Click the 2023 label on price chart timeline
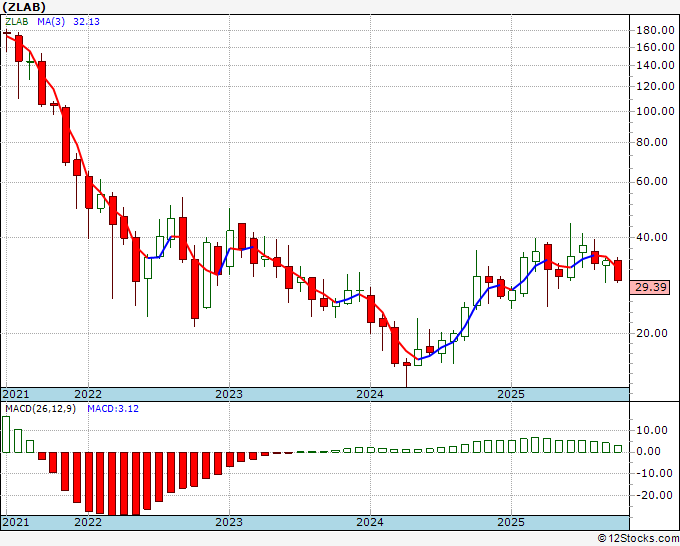 point(229,394)
